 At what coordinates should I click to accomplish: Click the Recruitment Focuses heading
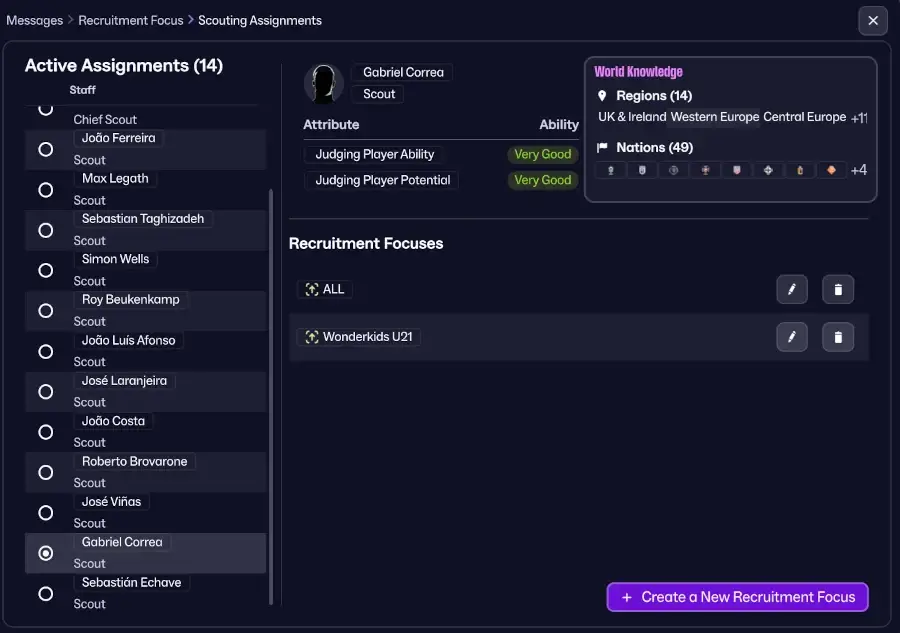(x=366, y=243)
